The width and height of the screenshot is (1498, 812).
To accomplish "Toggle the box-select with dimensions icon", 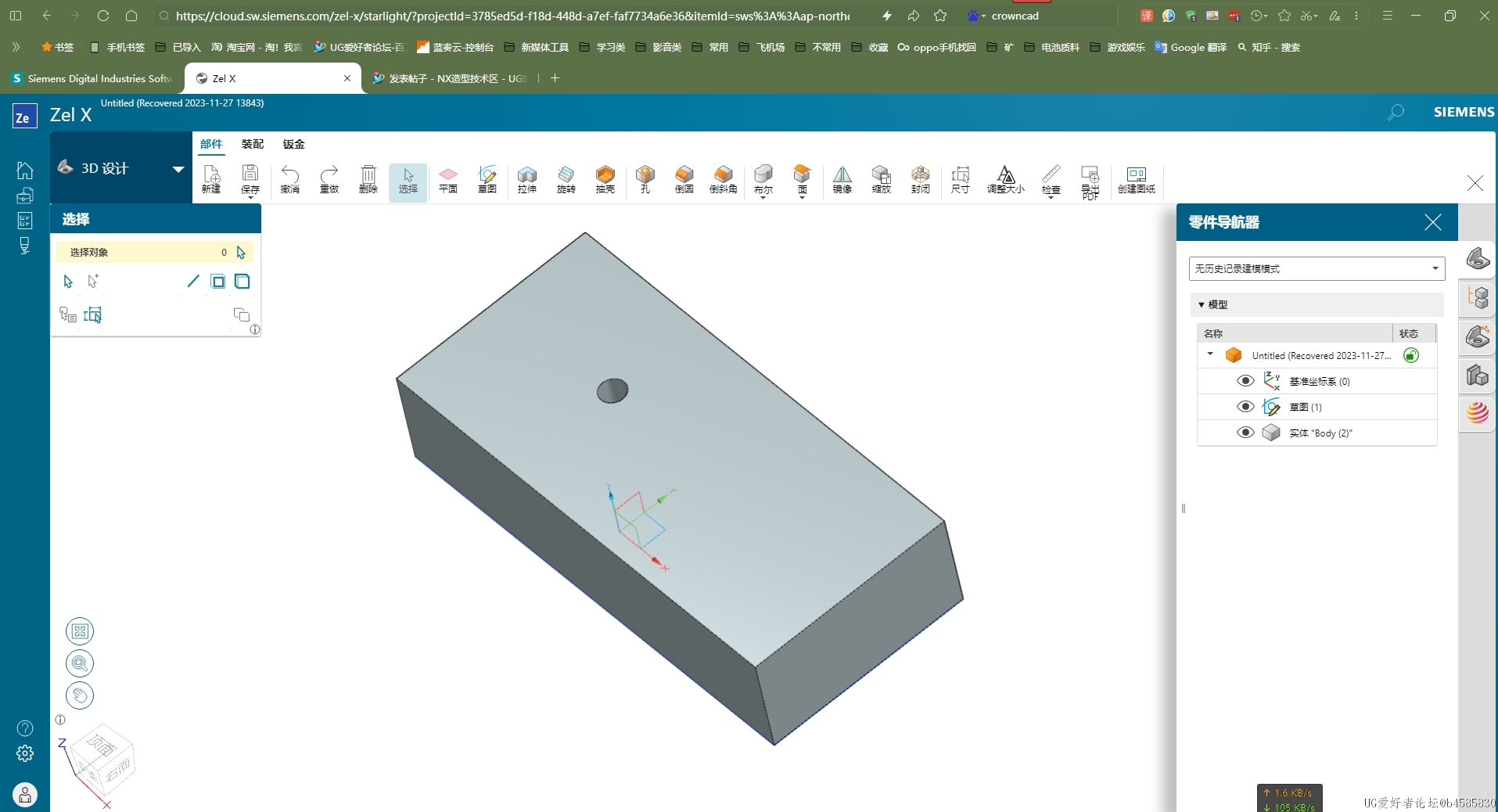I will (x=93, y=314).
